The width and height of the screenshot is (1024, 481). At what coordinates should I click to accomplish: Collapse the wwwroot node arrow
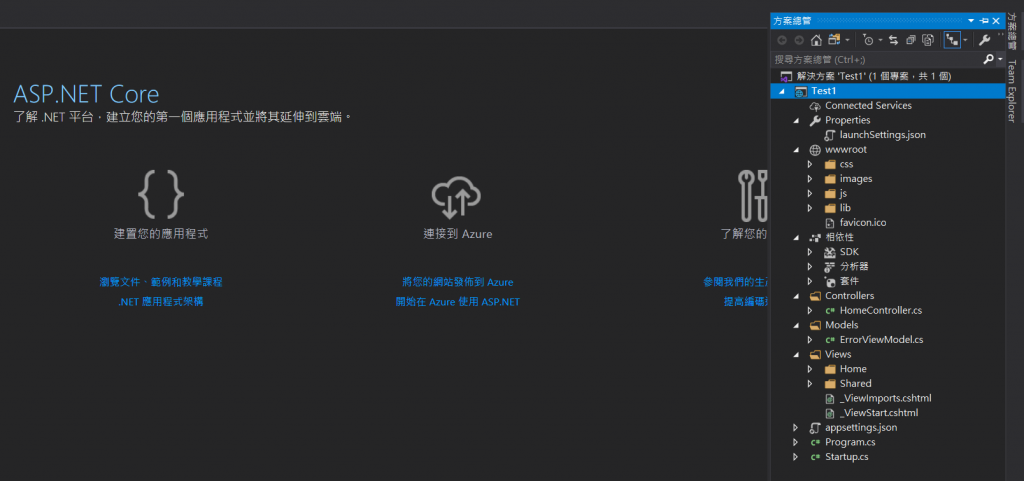[795, 149]
